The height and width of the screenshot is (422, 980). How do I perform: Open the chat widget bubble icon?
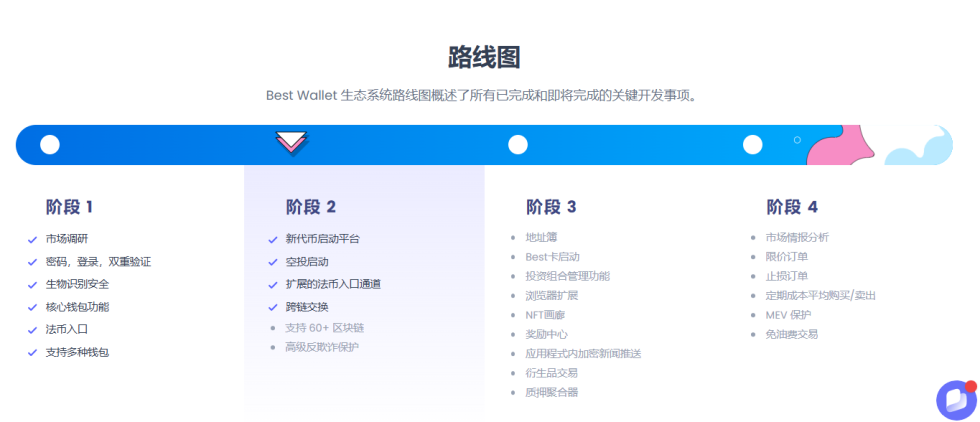(x=956, y=399)
